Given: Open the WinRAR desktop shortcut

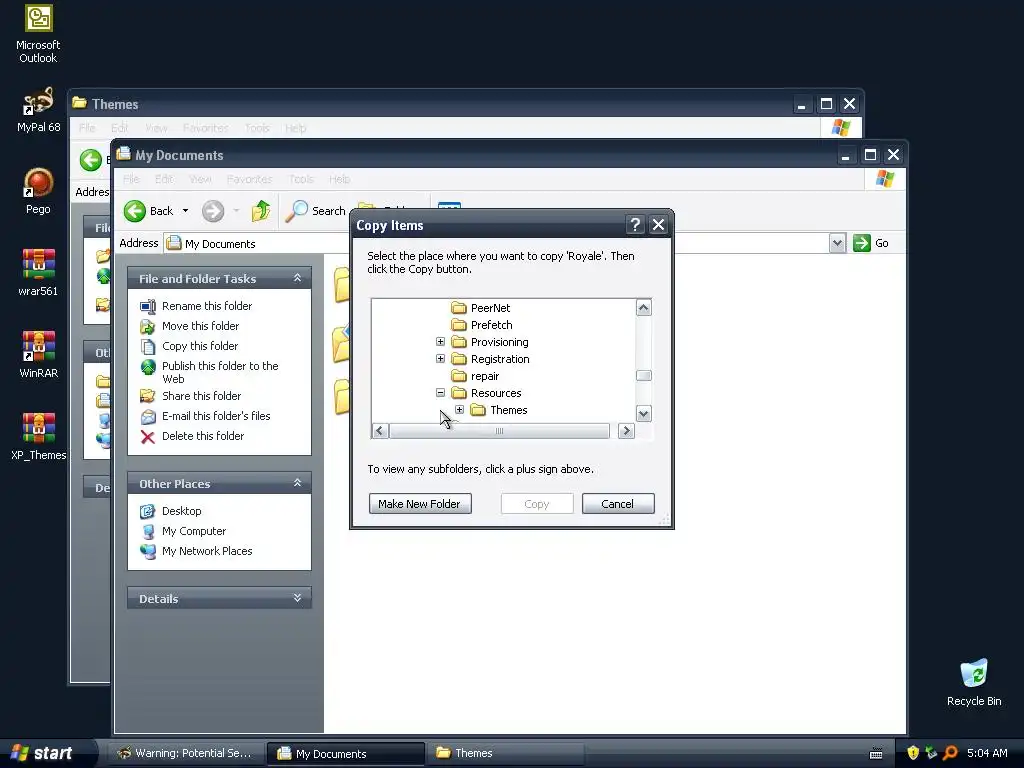Looking at the screenshot, I should 38,355.
